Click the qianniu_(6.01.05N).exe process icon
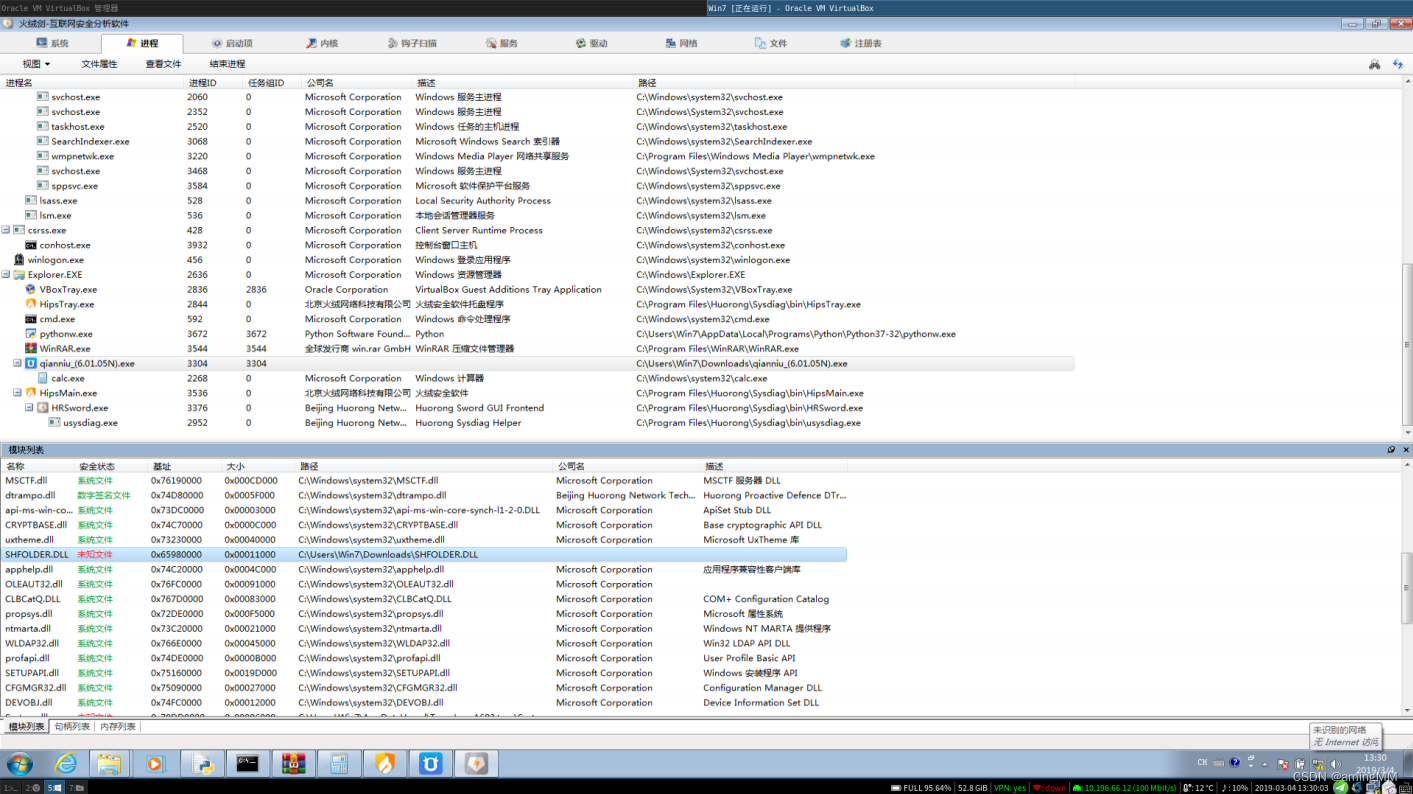This screenshot has width=1413, height=794. [x=31, y=364]
